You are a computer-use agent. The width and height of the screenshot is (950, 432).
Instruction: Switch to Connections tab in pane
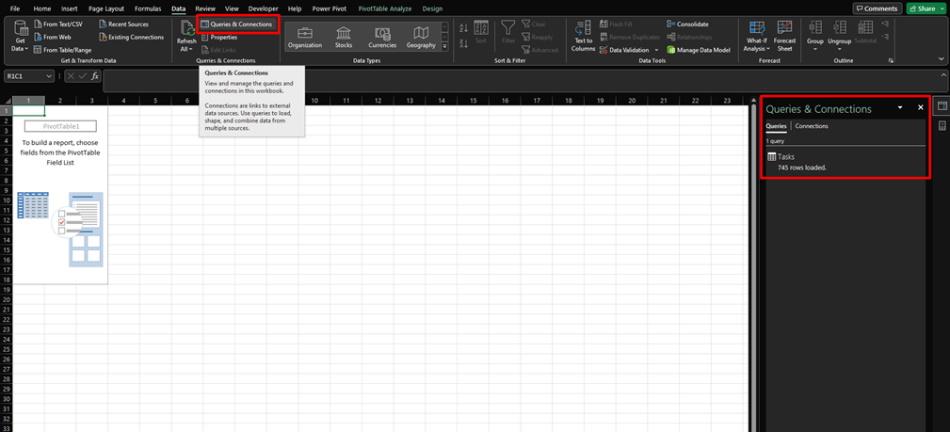[811, 126]
